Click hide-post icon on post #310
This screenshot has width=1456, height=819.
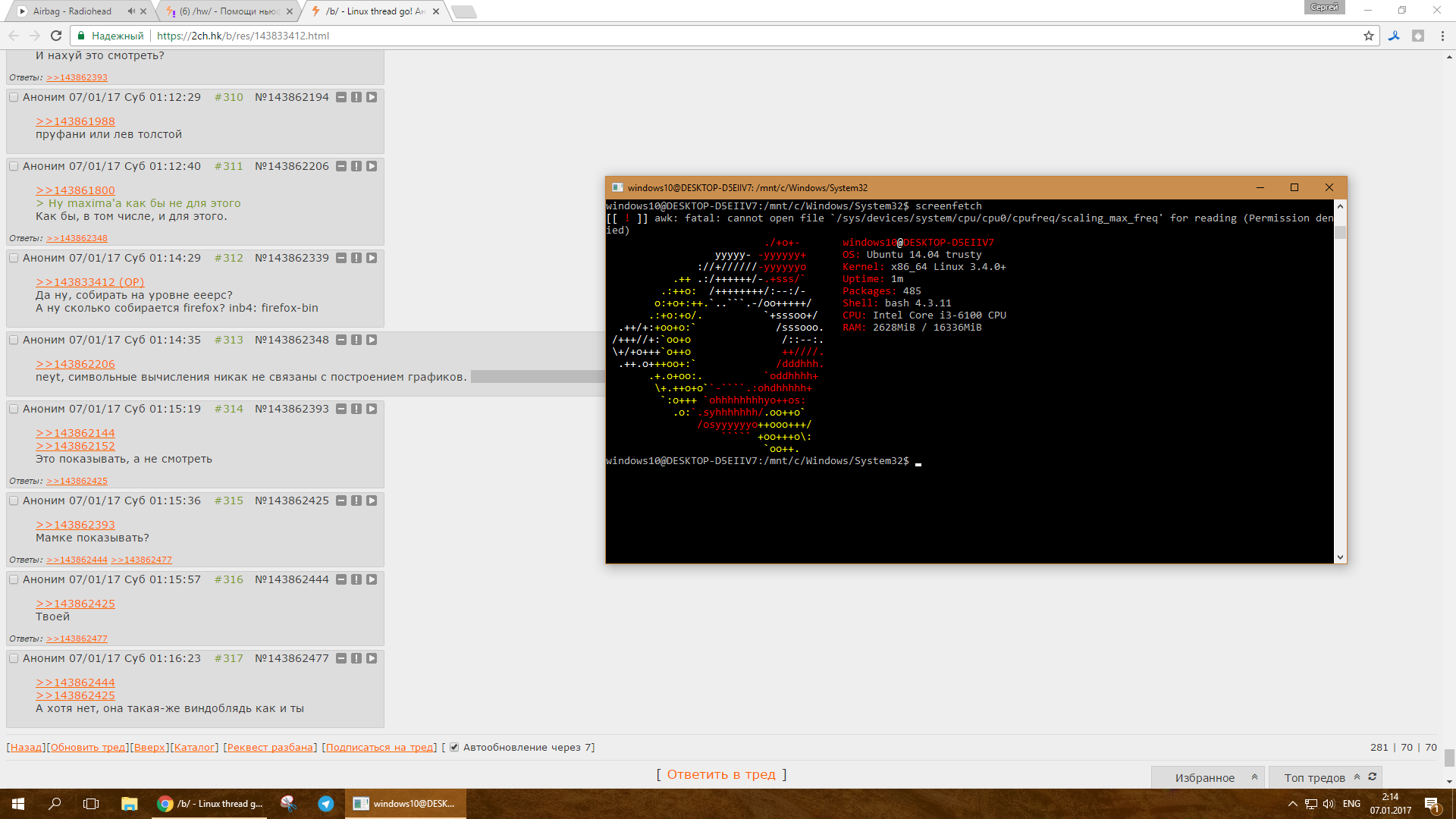(x=341, y=97)
